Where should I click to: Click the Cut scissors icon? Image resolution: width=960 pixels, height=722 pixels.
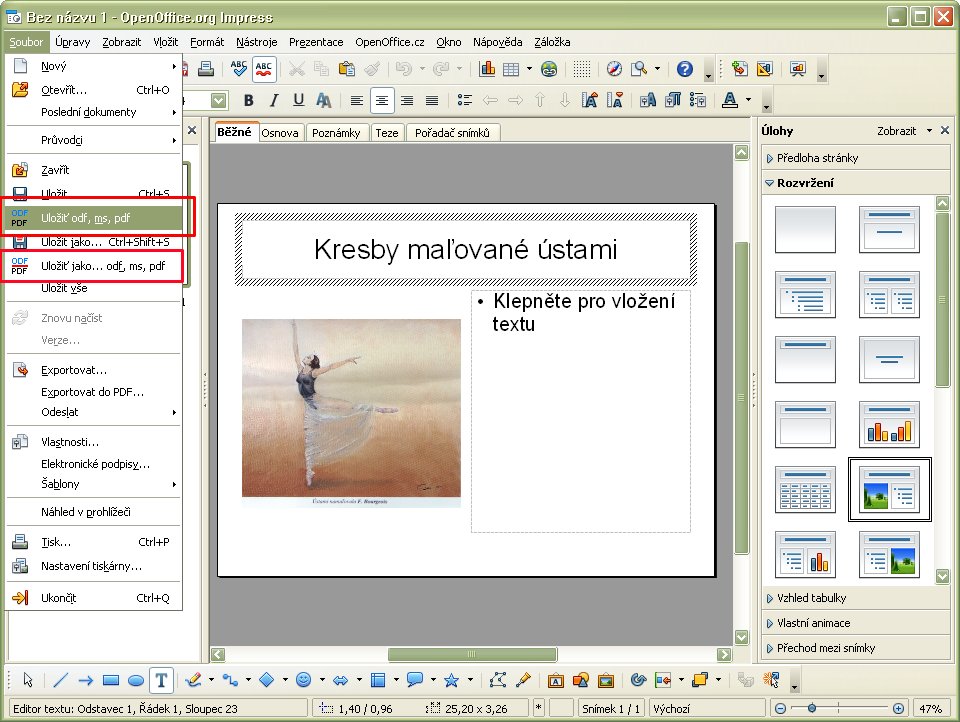pyautogui.click(x=297, y=69)
